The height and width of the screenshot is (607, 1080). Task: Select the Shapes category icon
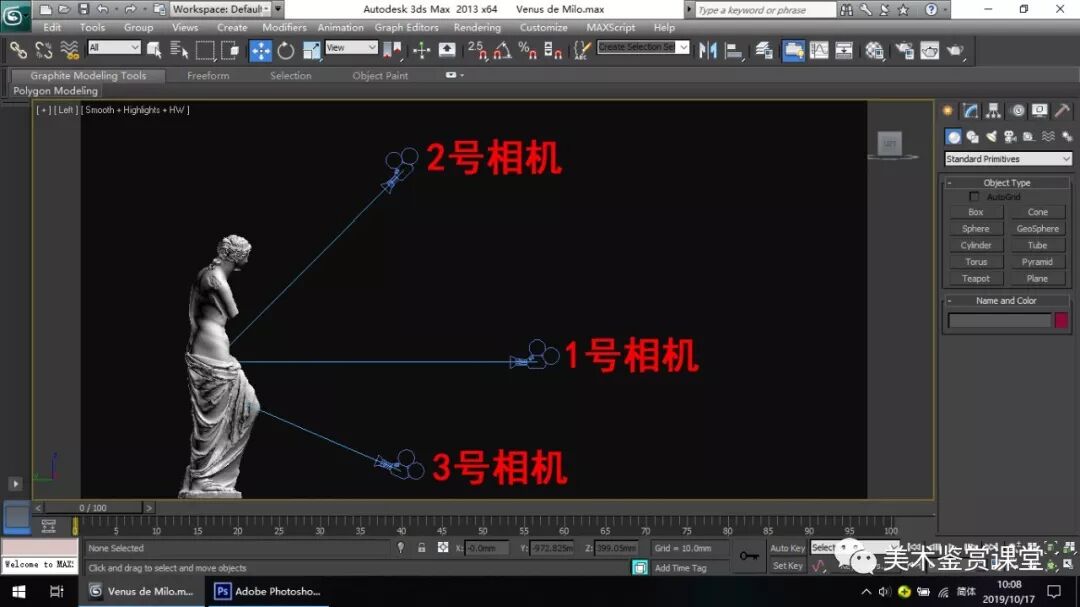click(x=973, y=136)
